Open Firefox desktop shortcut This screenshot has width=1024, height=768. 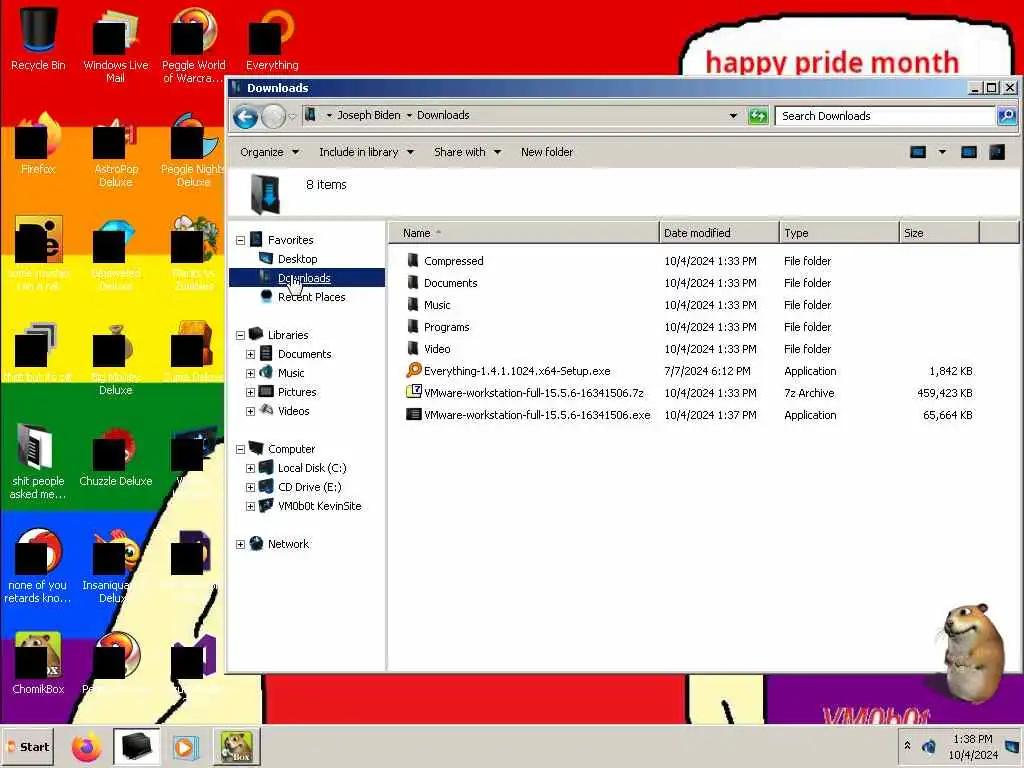click(38, 142)
